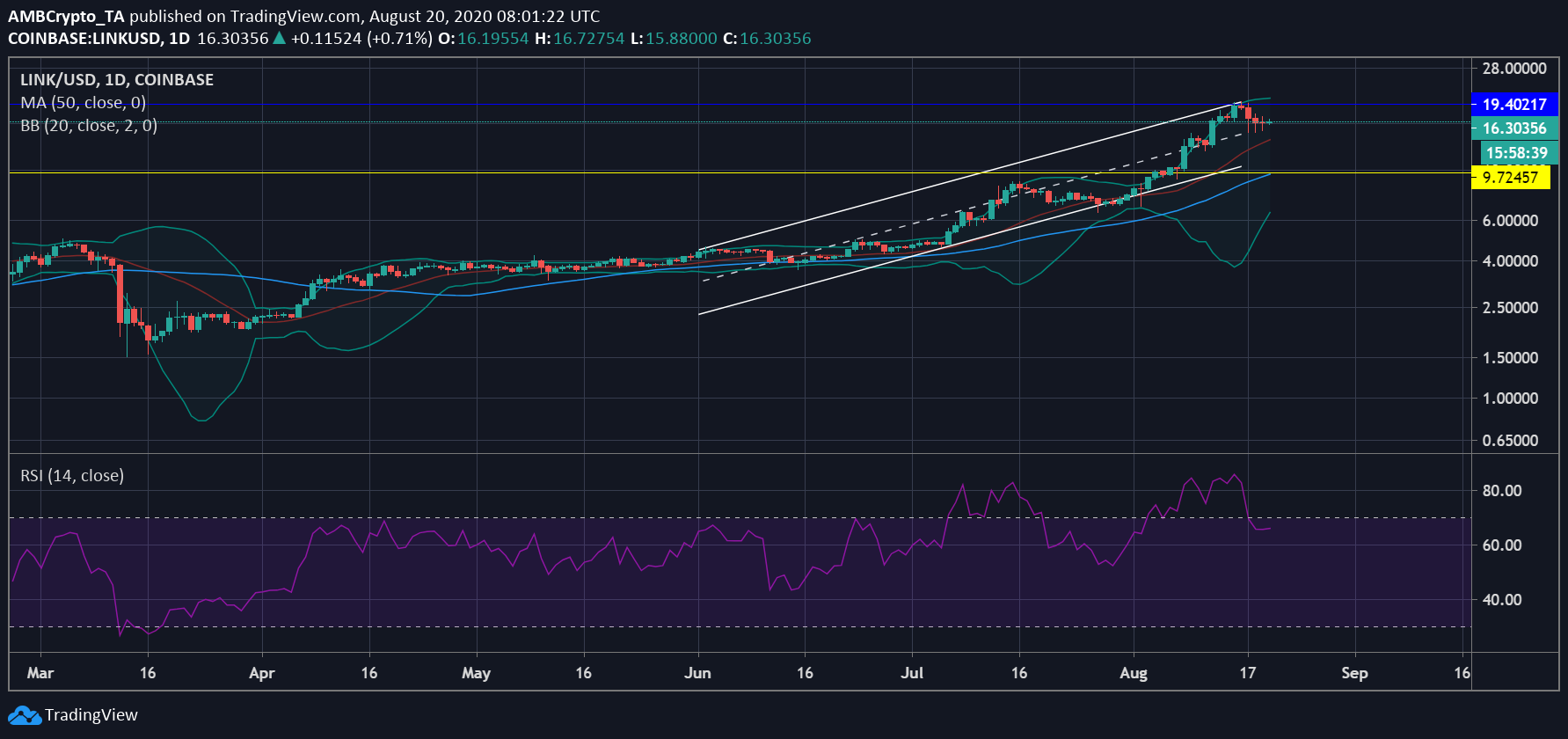Click the TradingView wordmark text
Viewport: 1568px width, 739px height.
point(91,715)
